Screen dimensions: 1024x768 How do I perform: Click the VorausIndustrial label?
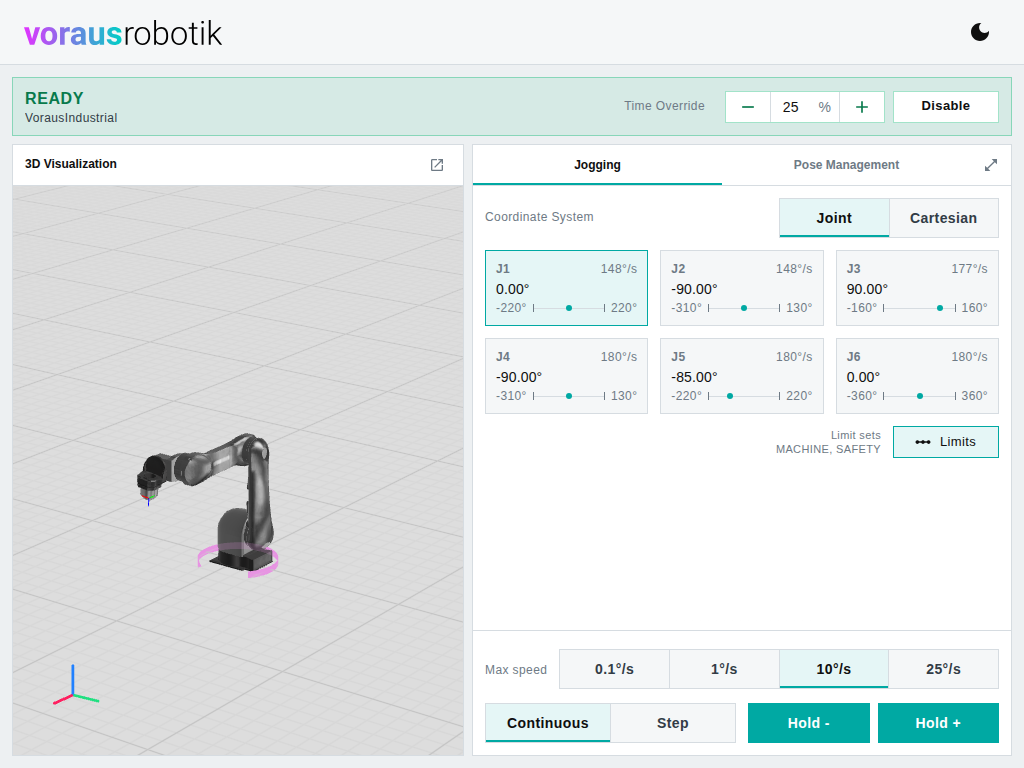71,118
